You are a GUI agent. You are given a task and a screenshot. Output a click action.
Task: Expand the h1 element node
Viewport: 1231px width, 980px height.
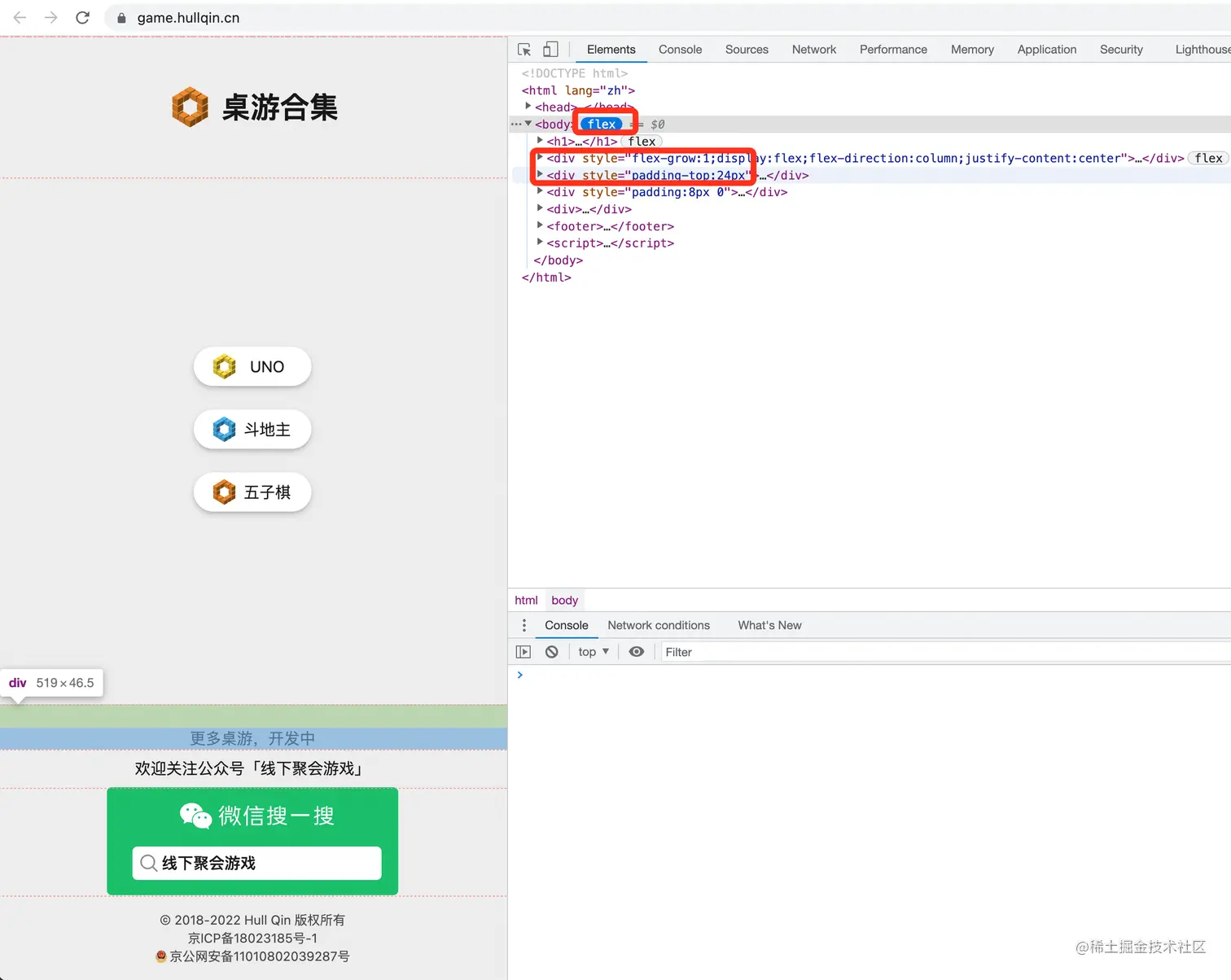(x=540, y=141)
